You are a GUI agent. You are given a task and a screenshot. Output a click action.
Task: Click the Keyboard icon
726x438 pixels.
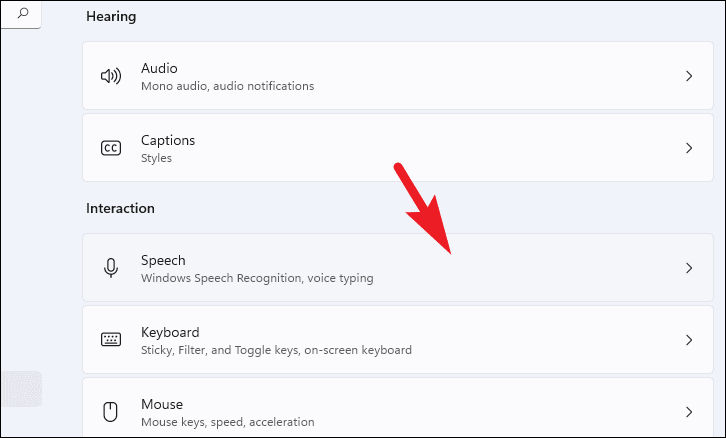click(111, 340)
